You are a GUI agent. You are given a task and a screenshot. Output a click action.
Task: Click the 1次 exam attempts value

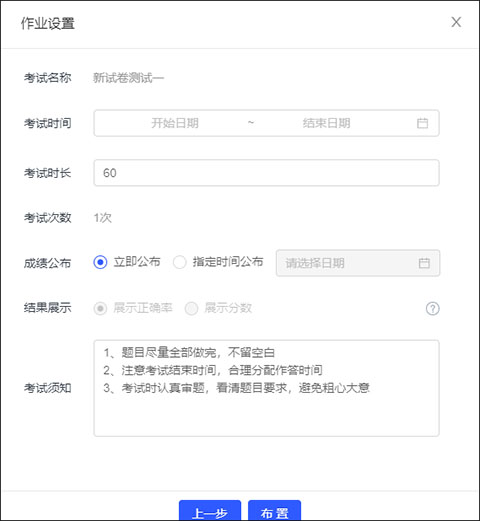103,218
